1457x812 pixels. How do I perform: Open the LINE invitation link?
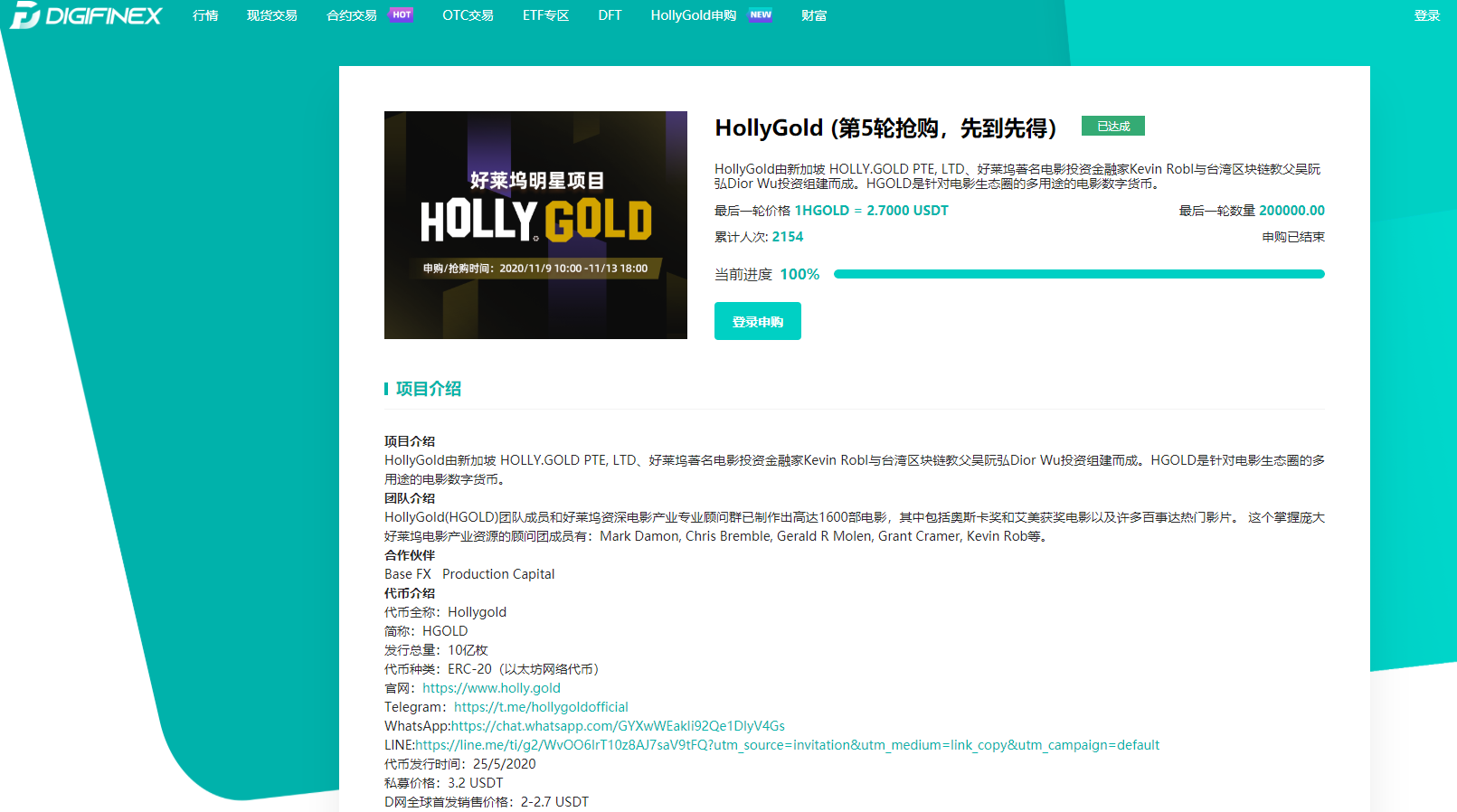[787, 745]
